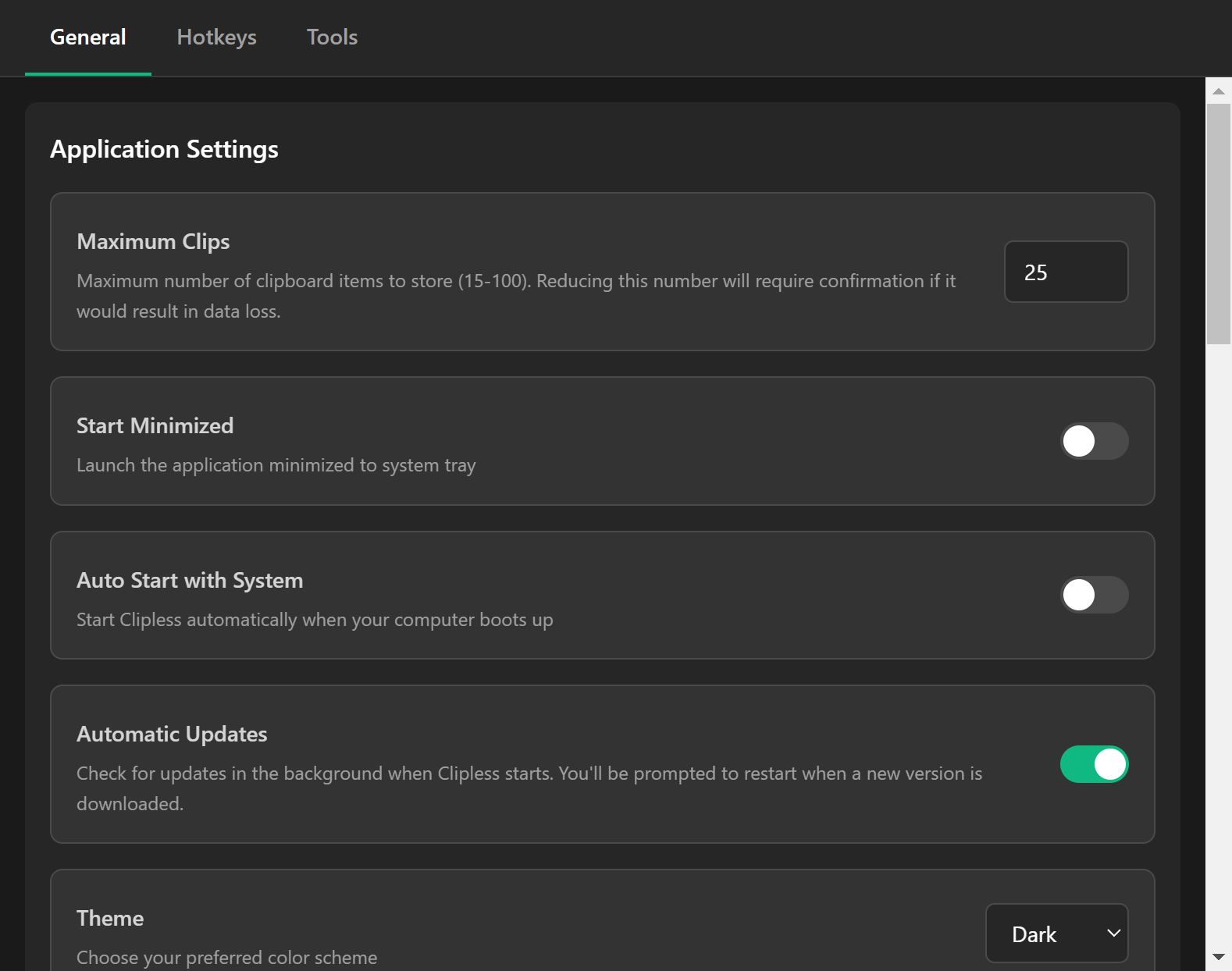This screenshot has width=1232, height=971.
Task: Click 'Start Clipless automatically when your computer boots up'
Action: pyautogui.click(x=315, y=620)
